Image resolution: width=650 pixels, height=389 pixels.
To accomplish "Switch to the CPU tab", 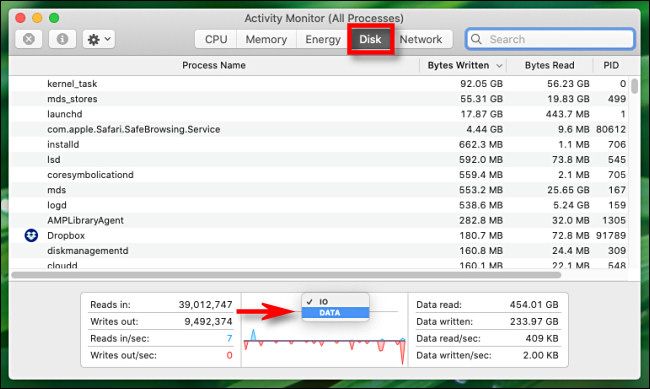I will pos(216,39).
